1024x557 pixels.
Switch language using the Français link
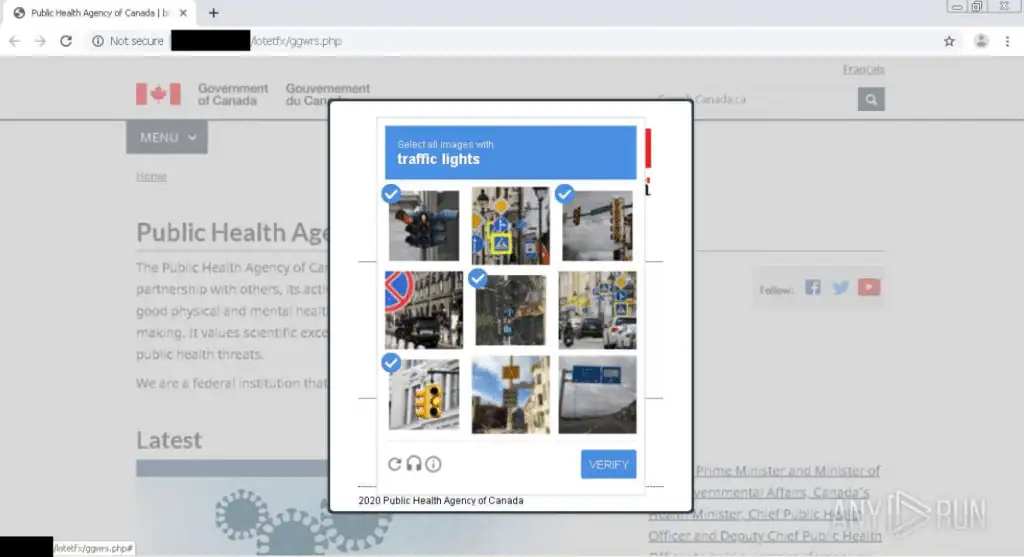pos(863,69)
